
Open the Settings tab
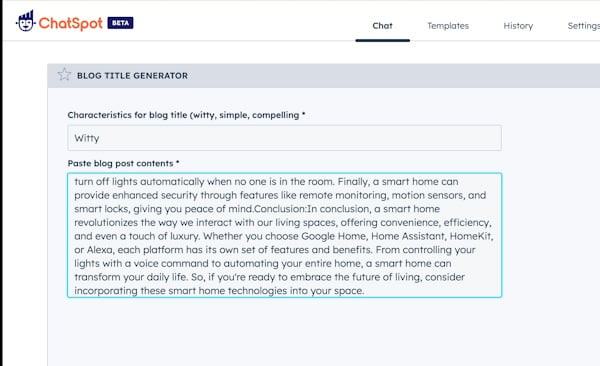[x=584, y=26]
